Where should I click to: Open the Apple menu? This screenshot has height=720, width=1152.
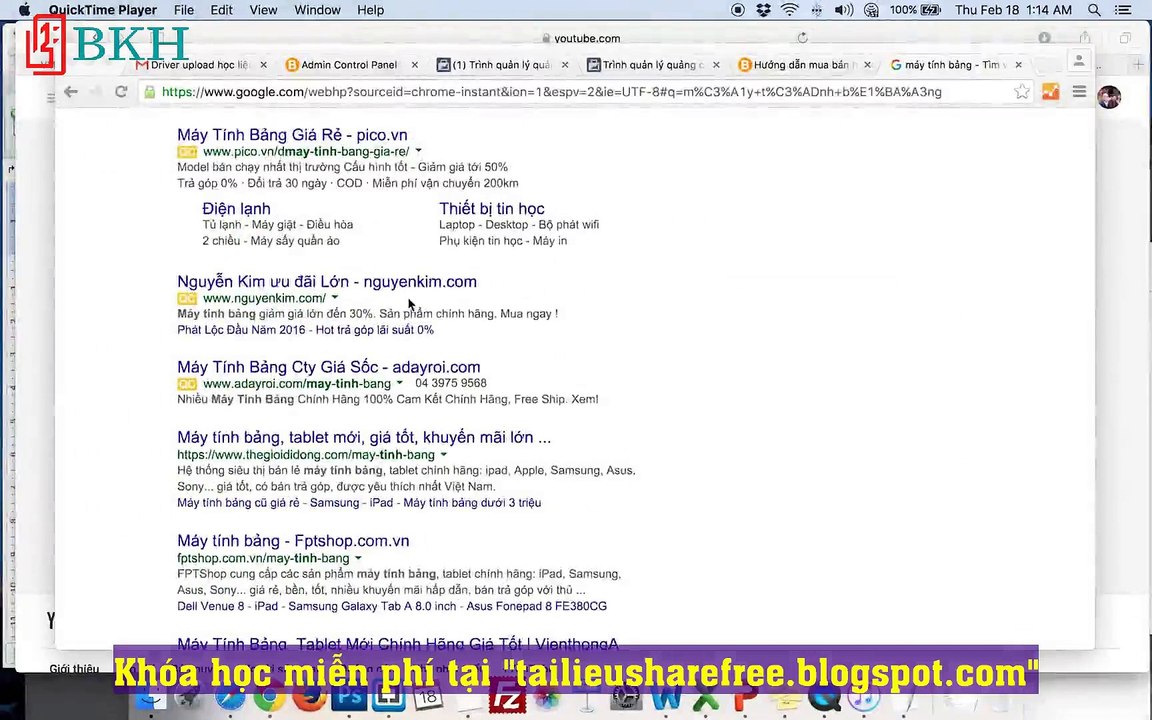tap(24, 10)
